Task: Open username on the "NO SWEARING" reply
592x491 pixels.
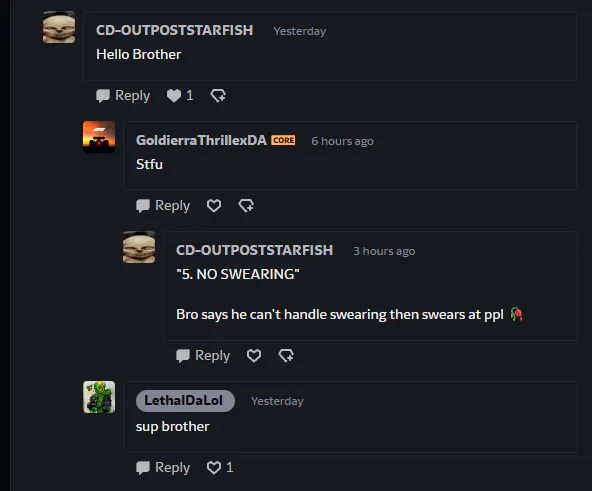Action: (x=254, y=250)
